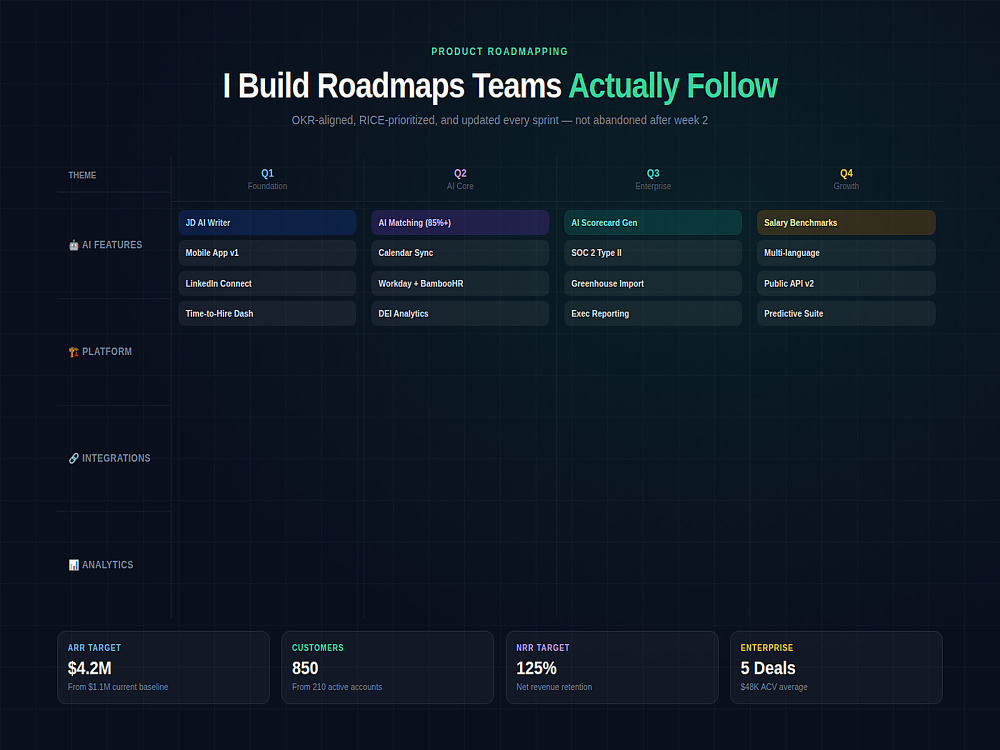Open the DEI Analytics card
This screenshot has height=750, width=1000.
460,313
